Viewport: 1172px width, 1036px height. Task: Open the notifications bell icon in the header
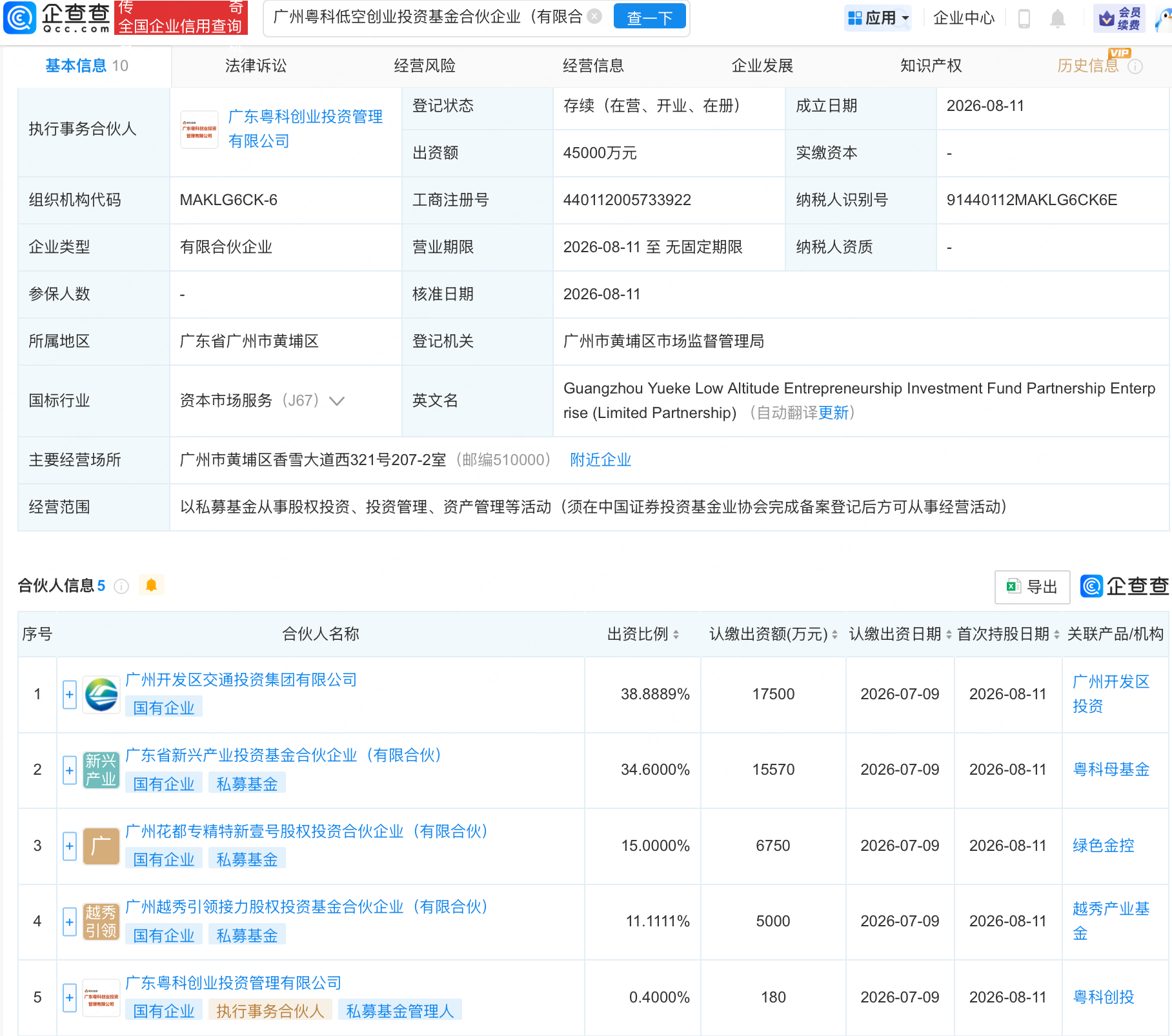click(x=1057, y=18)
